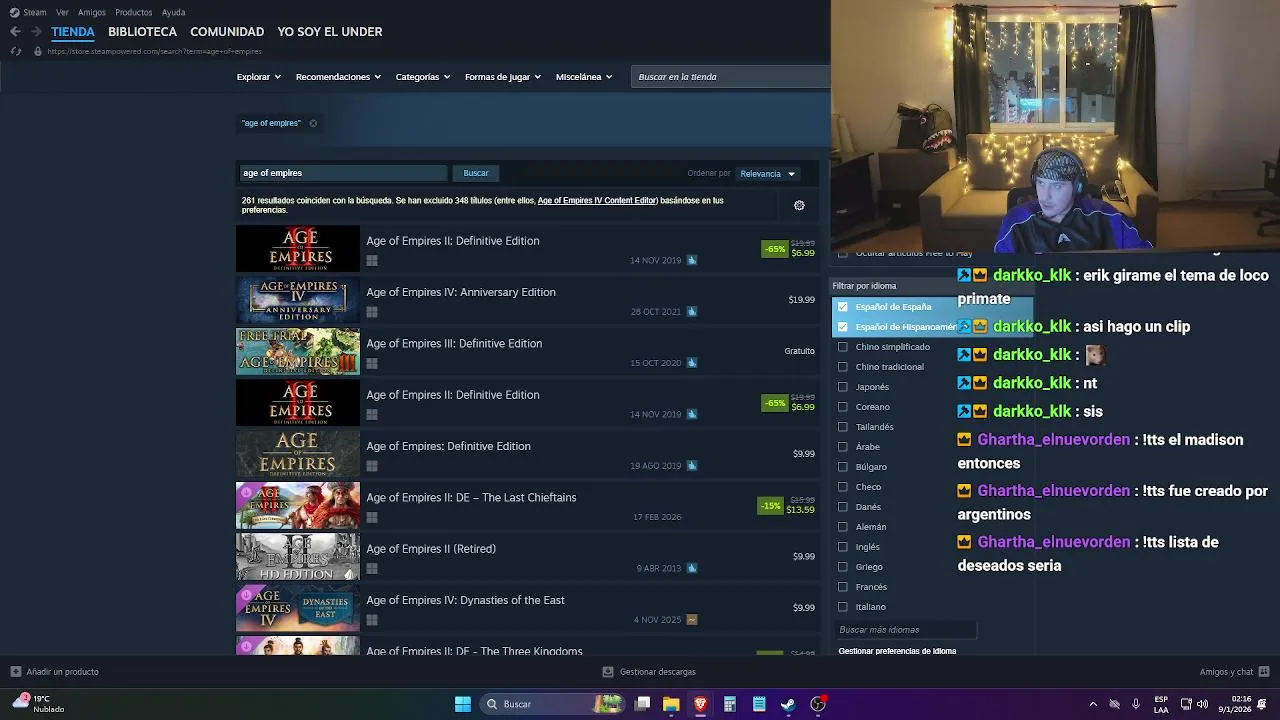The height and width of the screenshot is (720, 1280).
Task: Check Coreano language filter
Action: [843, 407]
